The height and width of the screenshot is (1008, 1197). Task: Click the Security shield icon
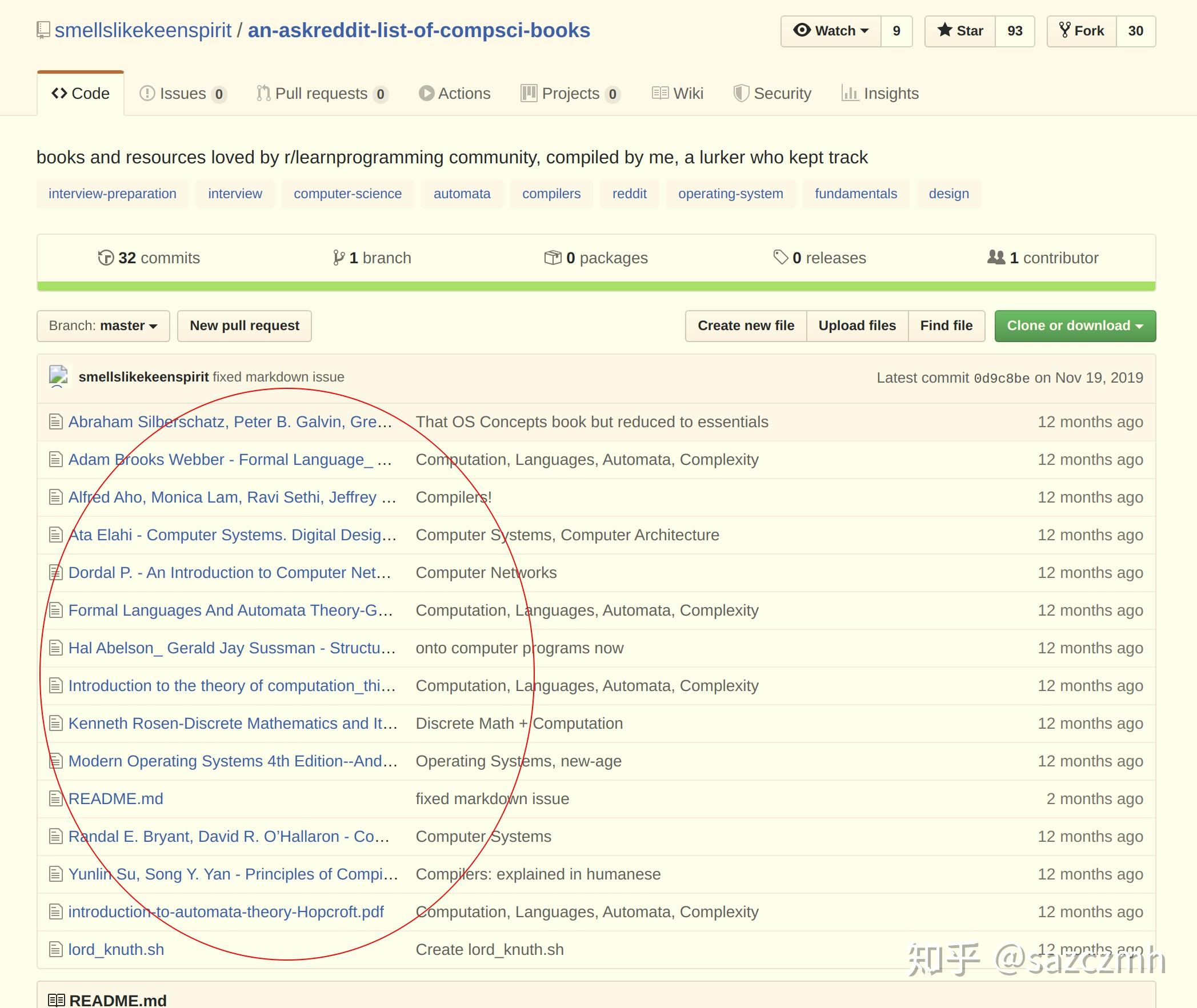(x=742, y=93)
